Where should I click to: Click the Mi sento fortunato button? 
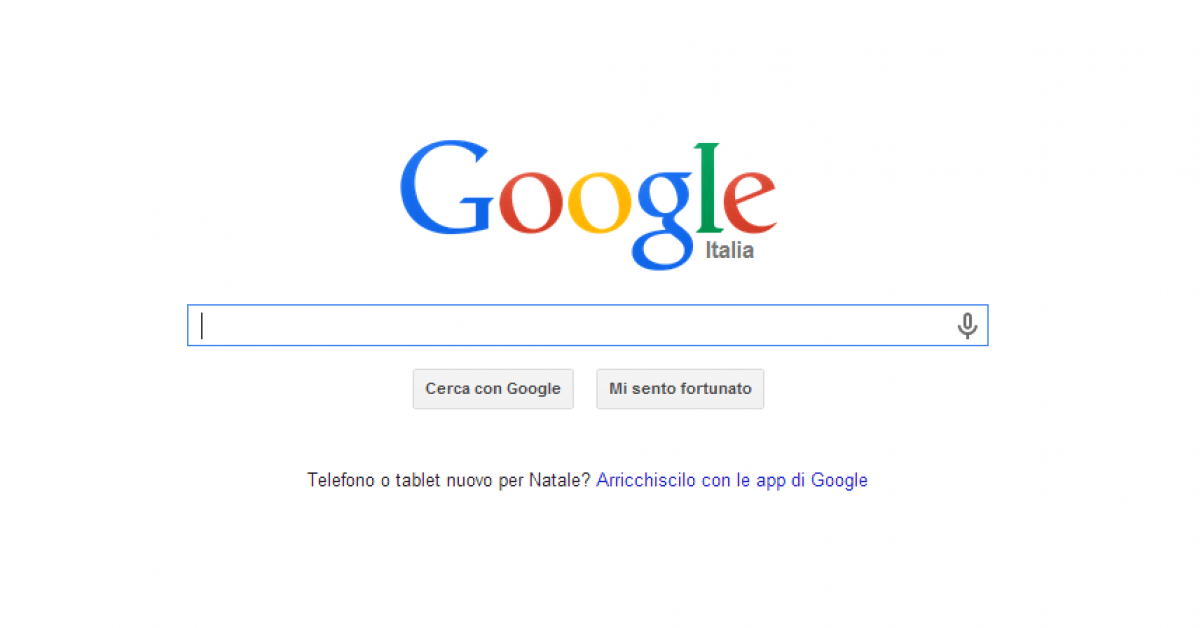click(x=680, y=389)
